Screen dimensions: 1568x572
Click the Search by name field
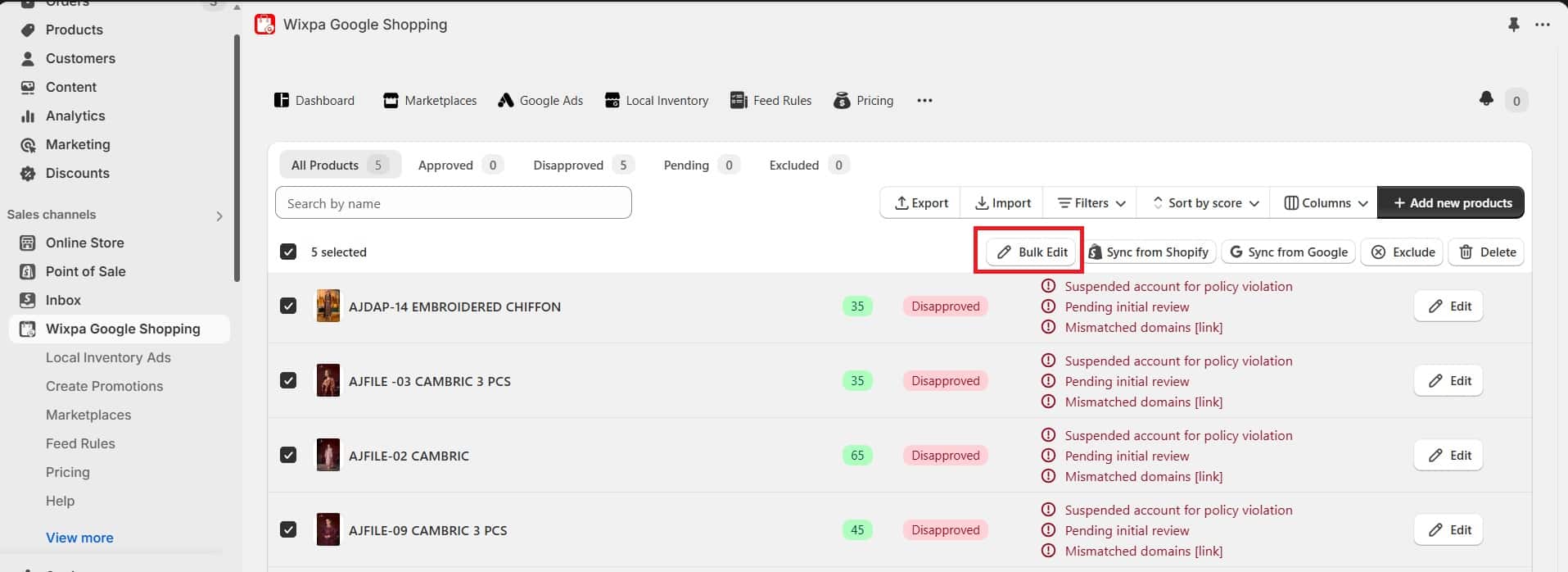(454, 203)
